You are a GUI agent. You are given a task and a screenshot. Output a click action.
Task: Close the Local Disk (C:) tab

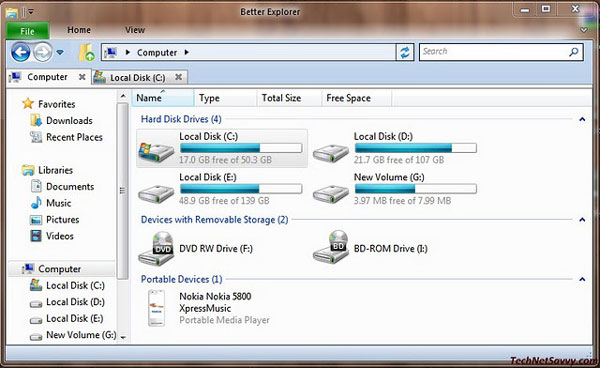(178, 77)
